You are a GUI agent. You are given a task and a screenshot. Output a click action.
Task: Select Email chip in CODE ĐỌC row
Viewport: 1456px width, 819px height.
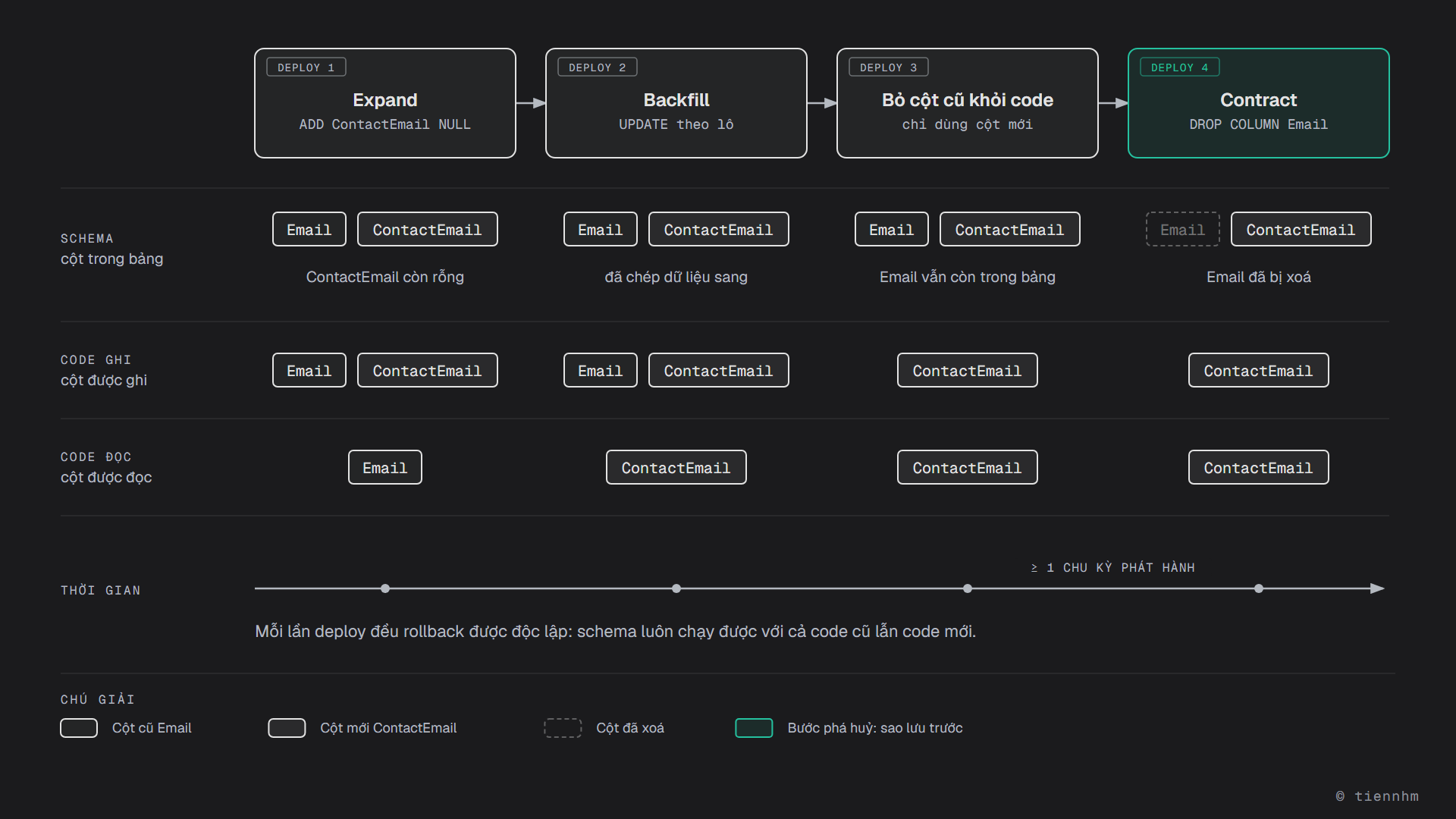point(385,467)
